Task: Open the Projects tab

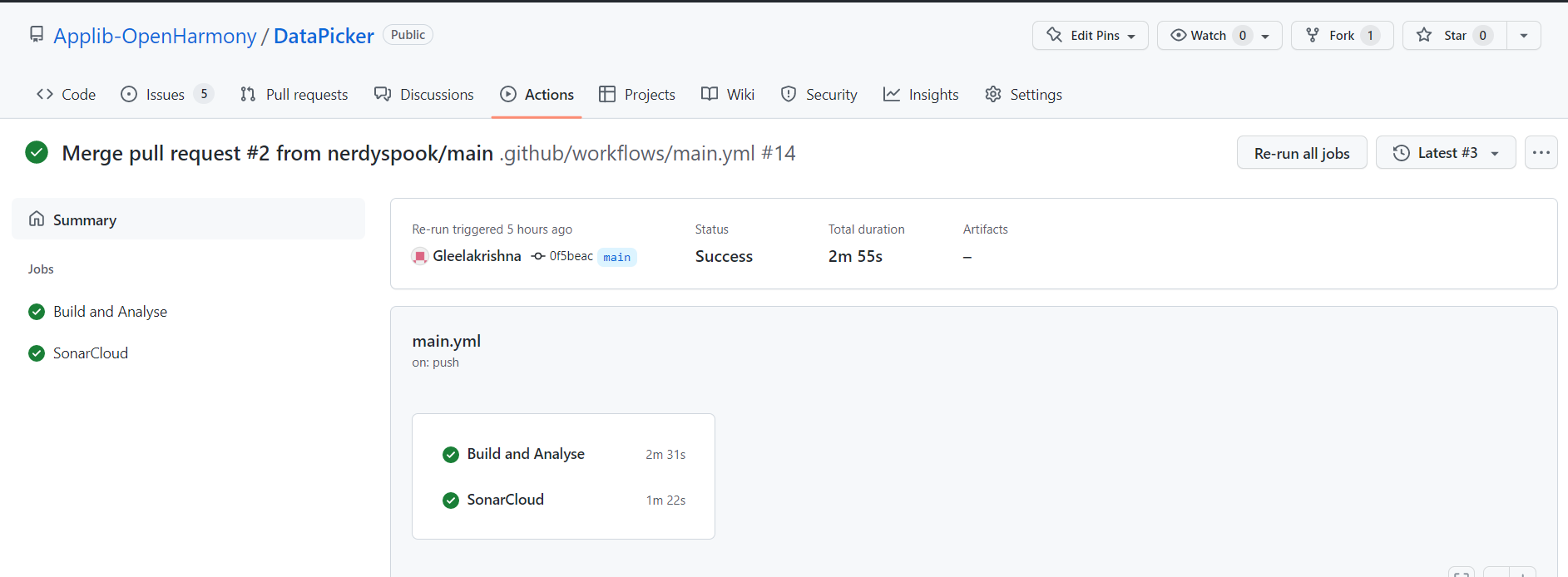Action: pyautogui.click(x=637, y=94)
